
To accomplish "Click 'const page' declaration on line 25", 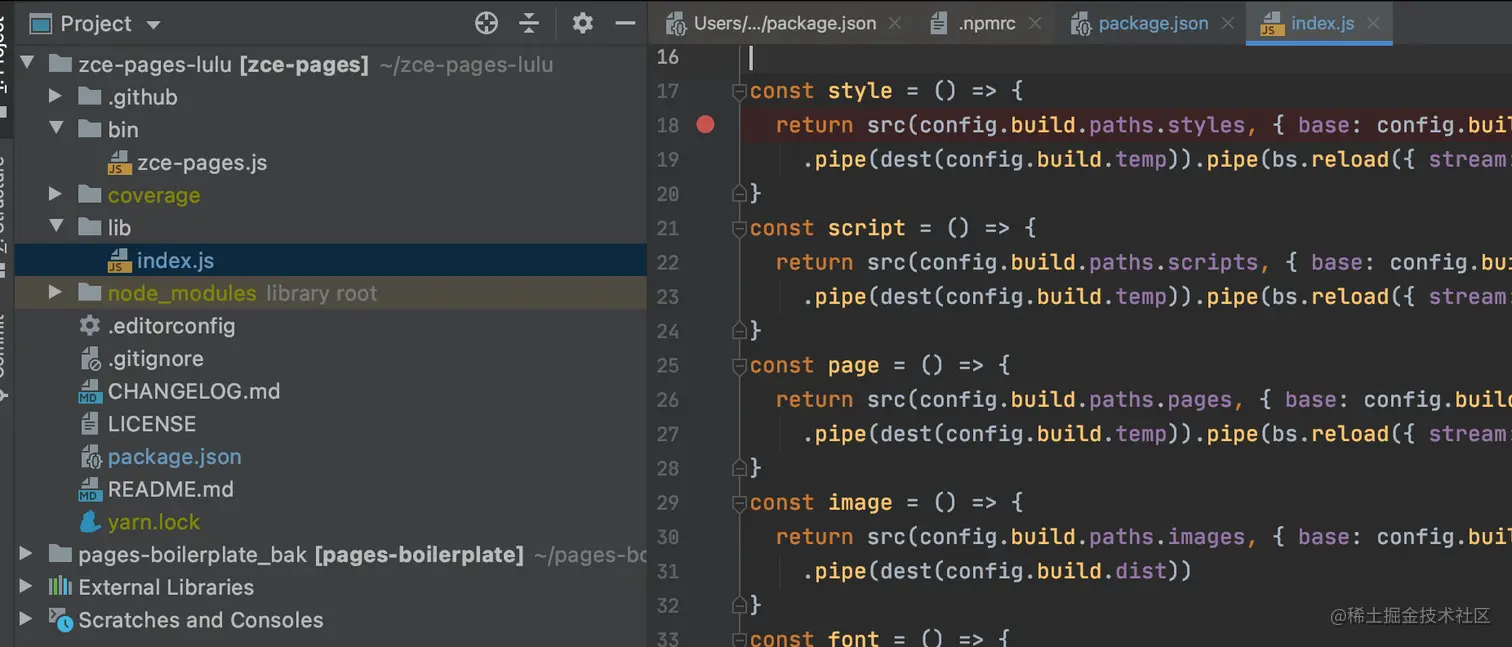I will 814,366.
